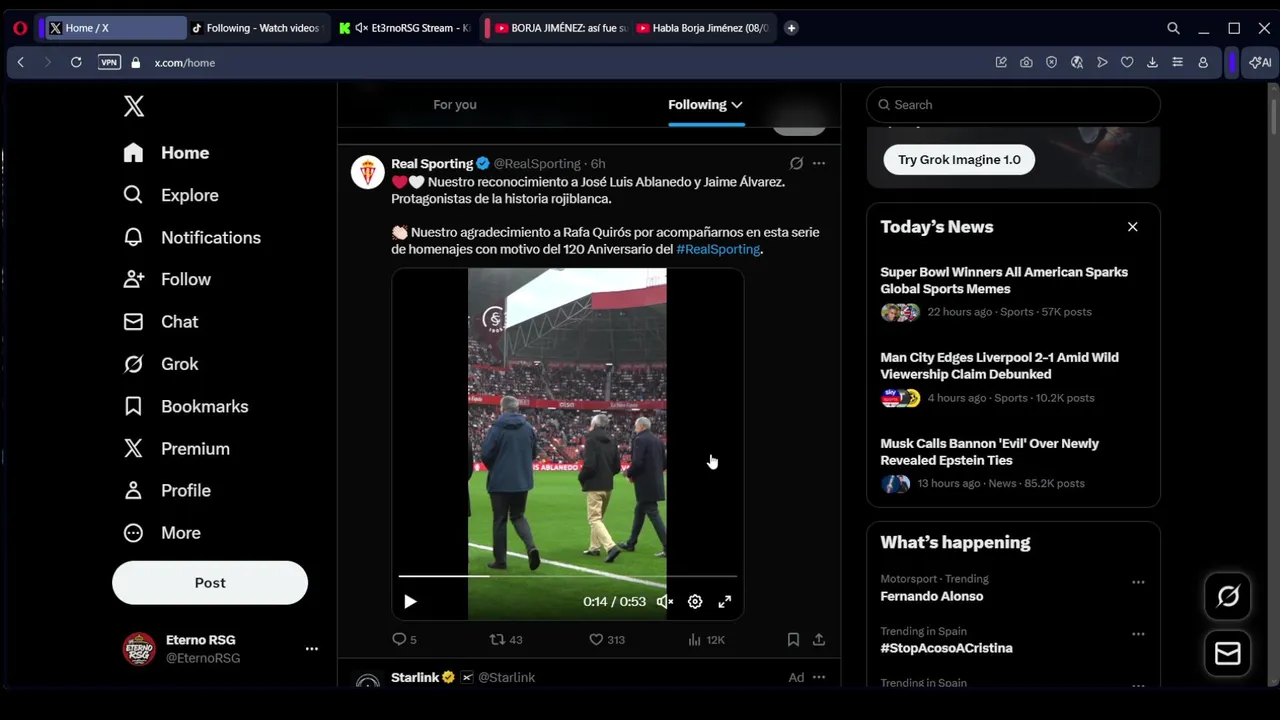Seek on the video progress bar
This screenshot has height=720, width=1280.
click(x=567, y=576)
